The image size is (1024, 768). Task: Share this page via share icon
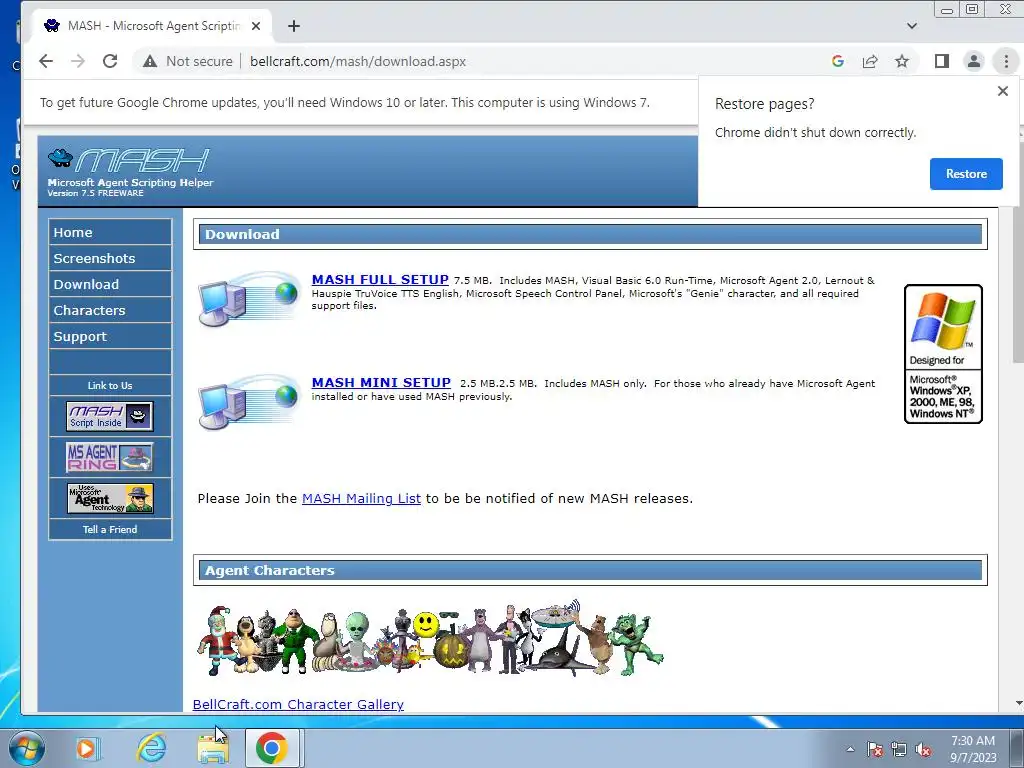(870, 61)
